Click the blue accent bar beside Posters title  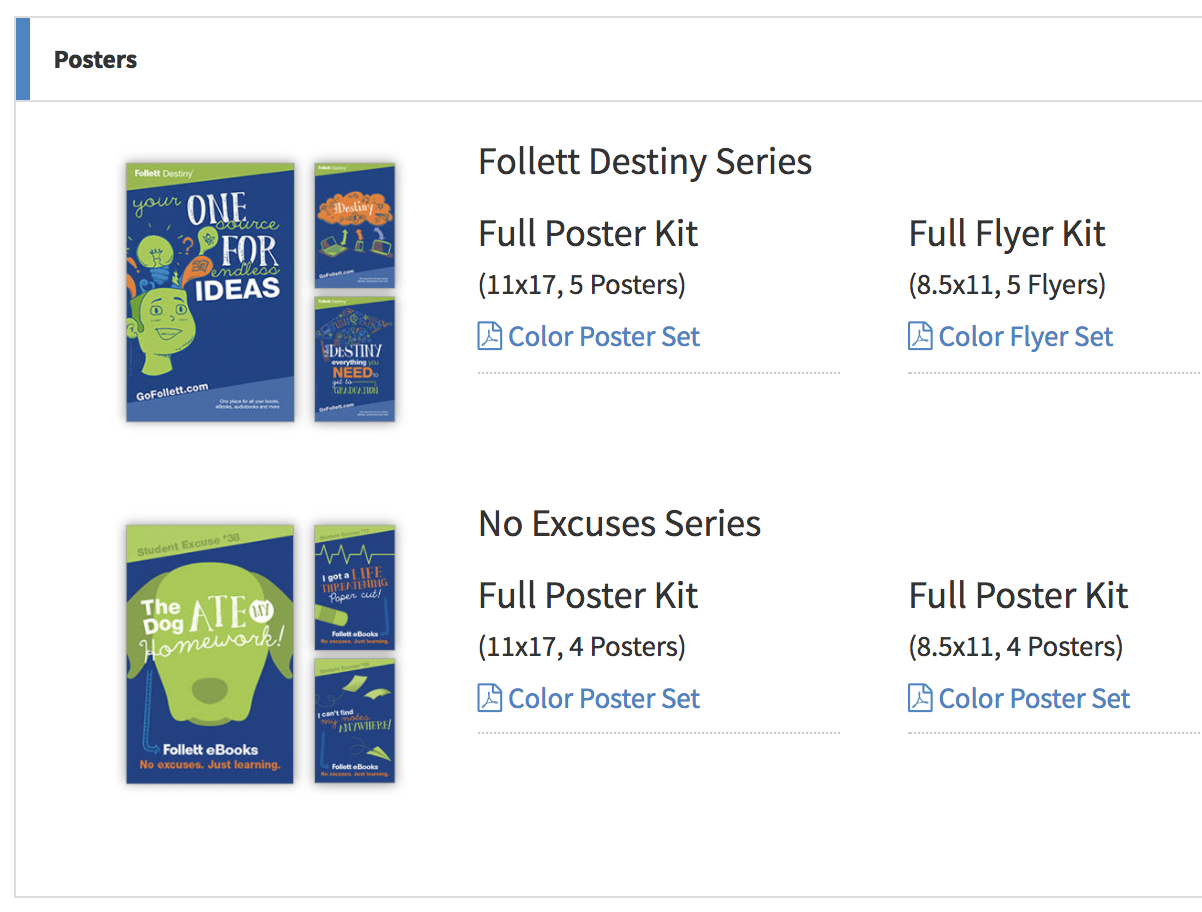click(21, 59)
